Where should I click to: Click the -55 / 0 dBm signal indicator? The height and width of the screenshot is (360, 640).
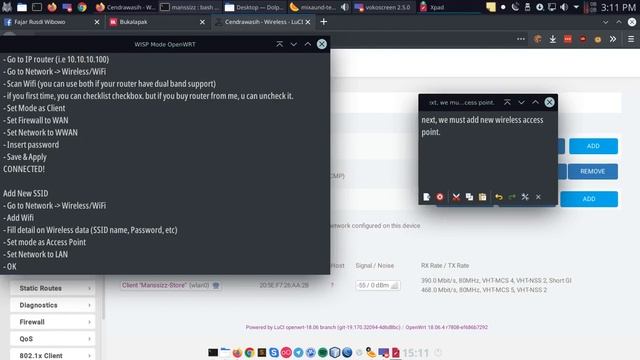(378, 285)
